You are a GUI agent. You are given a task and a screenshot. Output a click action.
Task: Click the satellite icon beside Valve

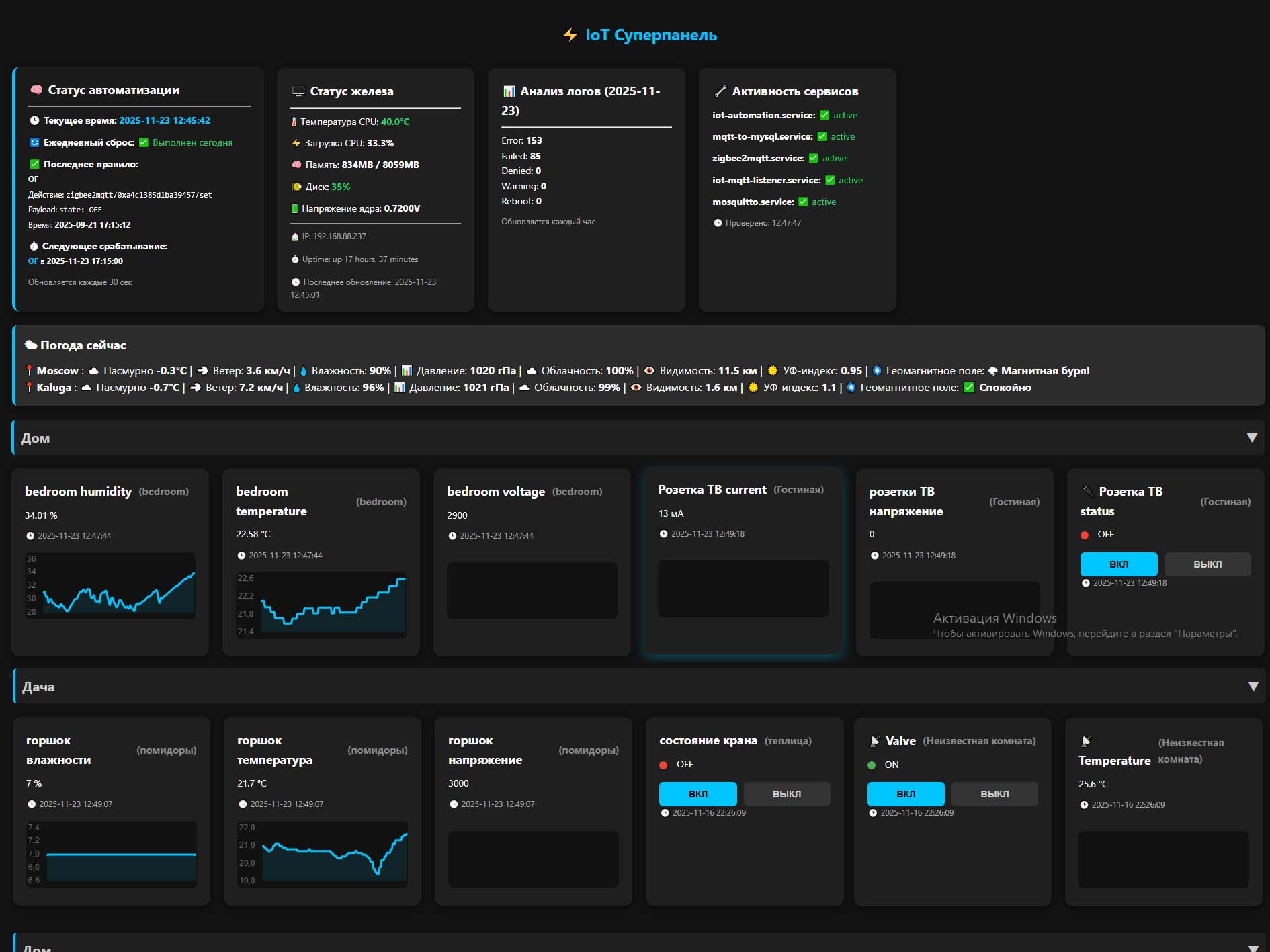tap(874, 741)
